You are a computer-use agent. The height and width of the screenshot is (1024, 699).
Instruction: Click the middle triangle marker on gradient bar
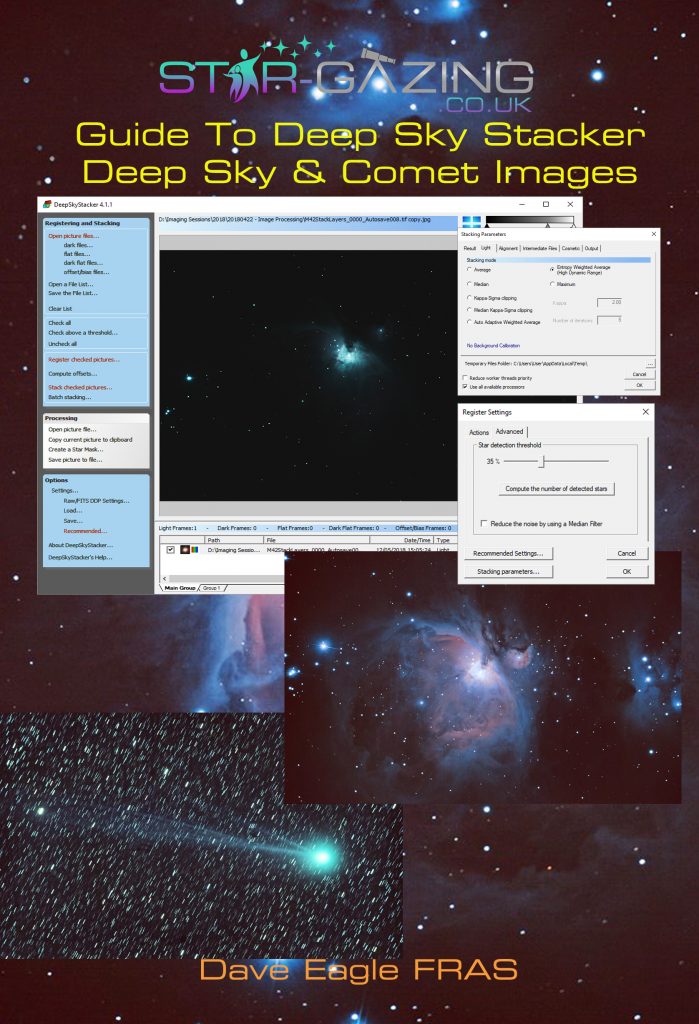(548, 226)
